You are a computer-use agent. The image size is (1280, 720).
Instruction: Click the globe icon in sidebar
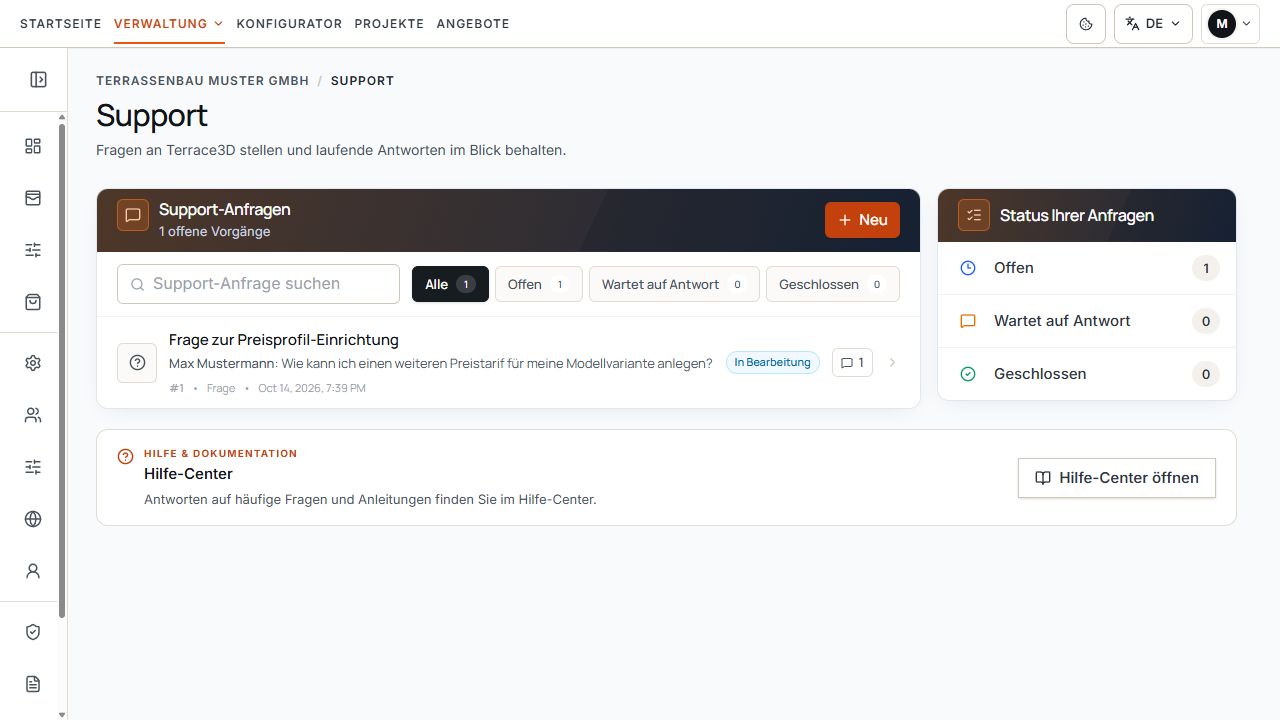[x=33, y=519]
